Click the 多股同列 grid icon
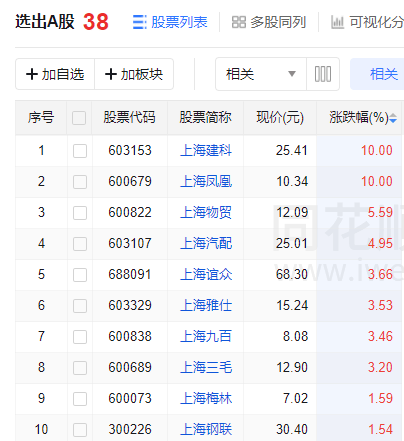The height and width of the screenshot is (441, 404). click(239, 22)
